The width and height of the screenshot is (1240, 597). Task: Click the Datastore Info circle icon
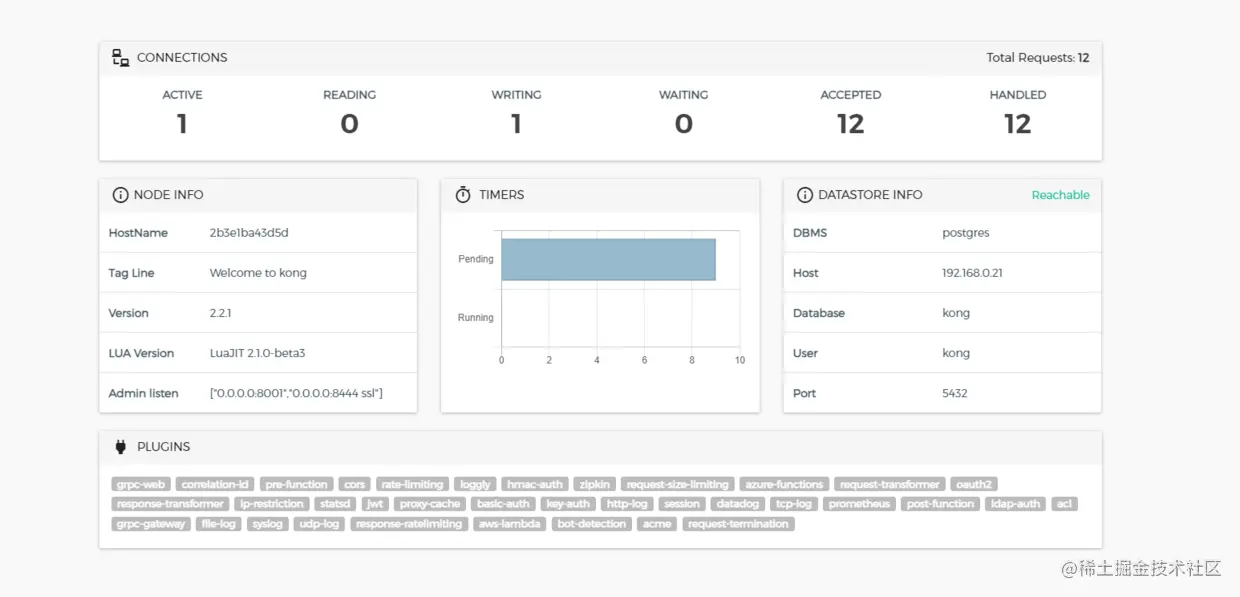(804, 195)
